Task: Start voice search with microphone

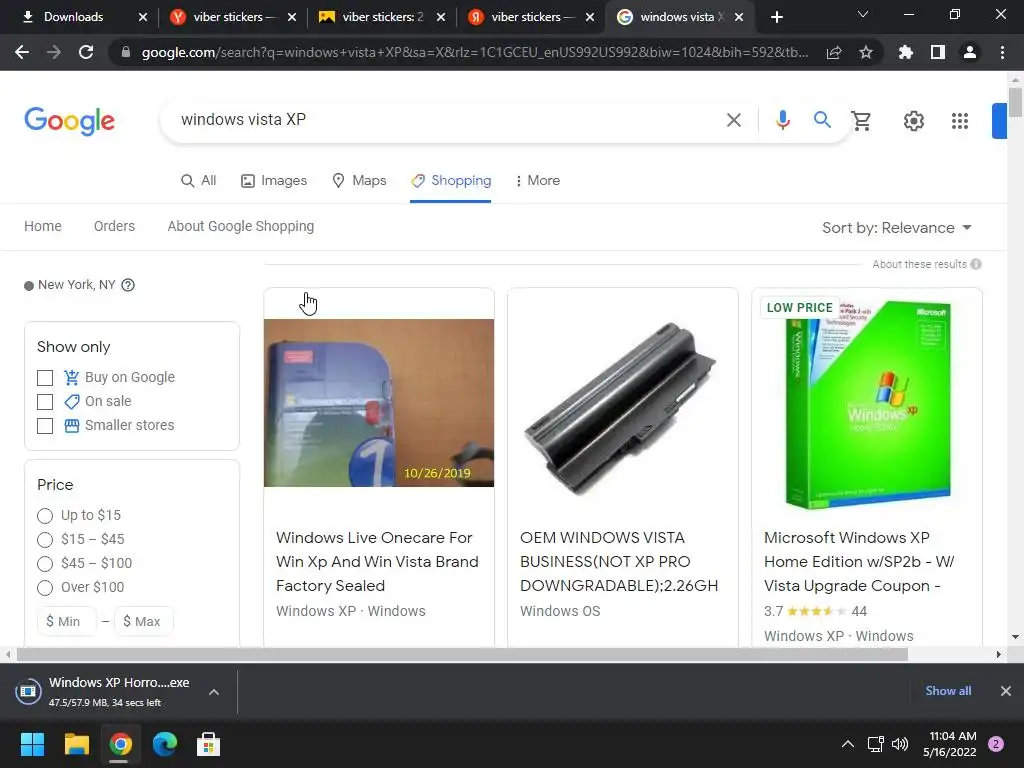Action: pos(782,120)
